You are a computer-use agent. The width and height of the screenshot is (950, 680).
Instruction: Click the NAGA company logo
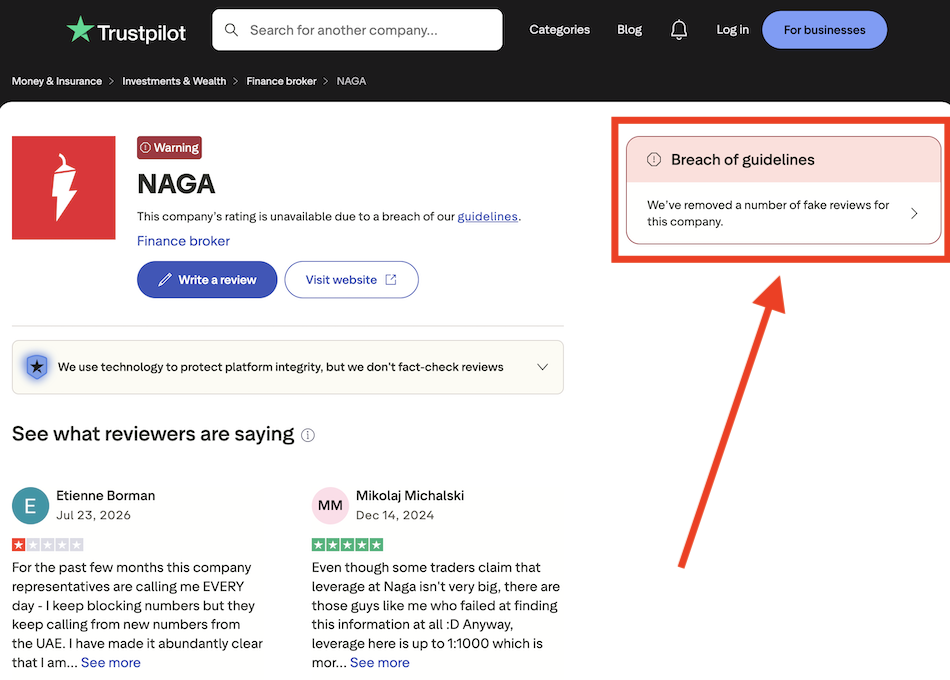point(64,187)
